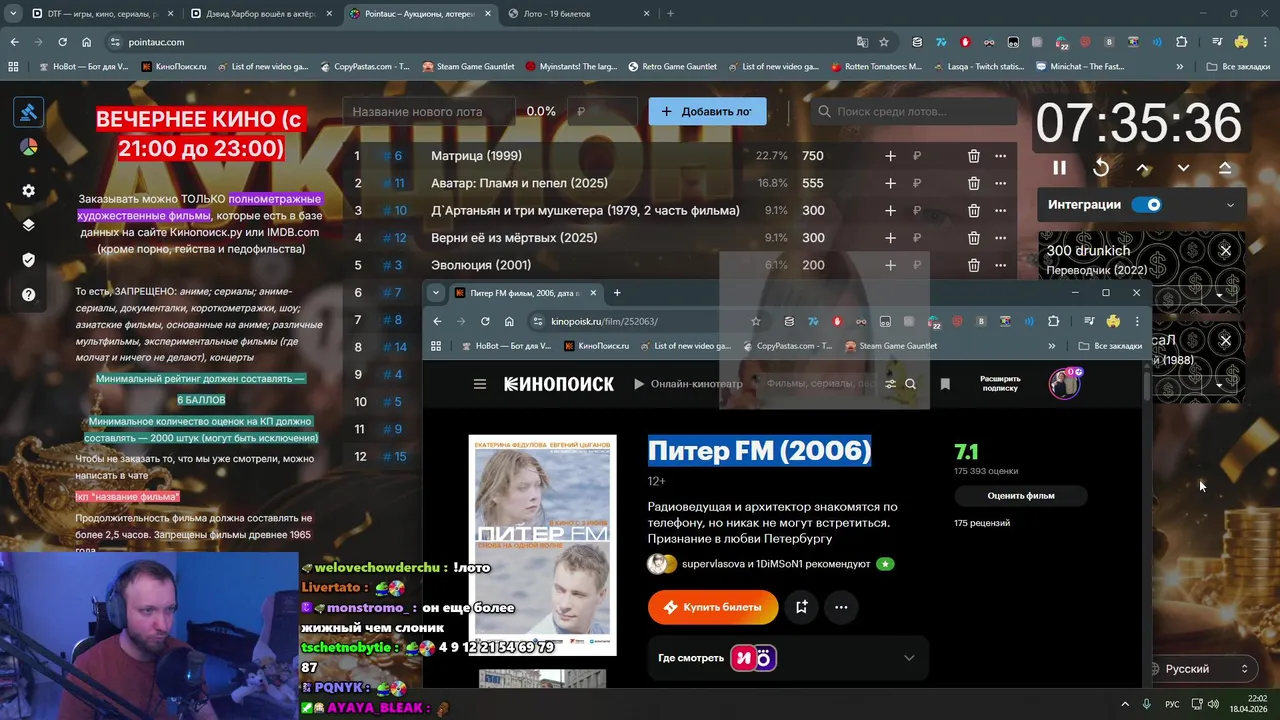Delete the Эволюция (2001) lot
Image resolution: width=1280 pixels, height=720 pixels.
click(973, 265)
